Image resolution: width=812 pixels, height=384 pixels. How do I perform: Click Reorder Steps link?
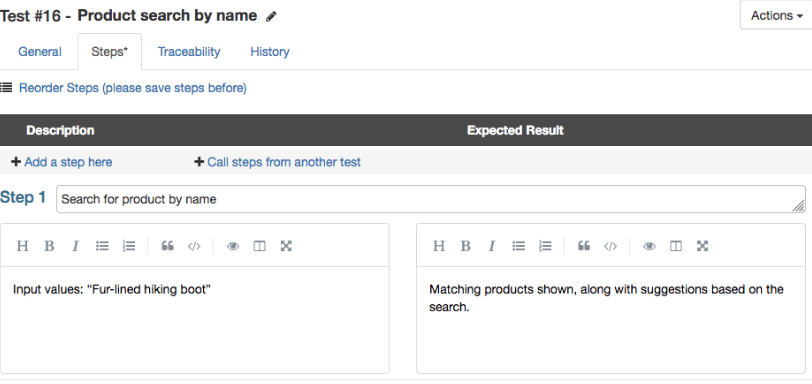click(x=133, y=88)
